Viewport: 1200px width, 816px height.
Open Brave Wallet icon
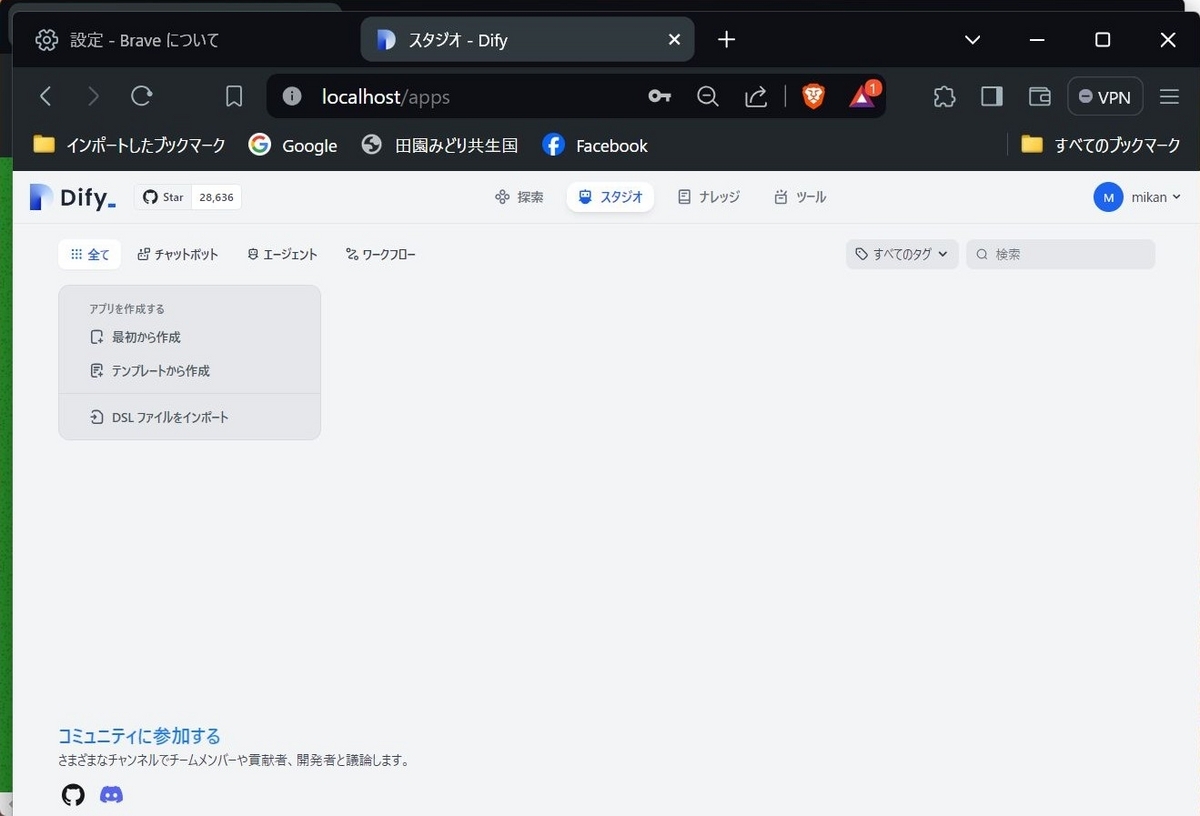(1040, 96)
